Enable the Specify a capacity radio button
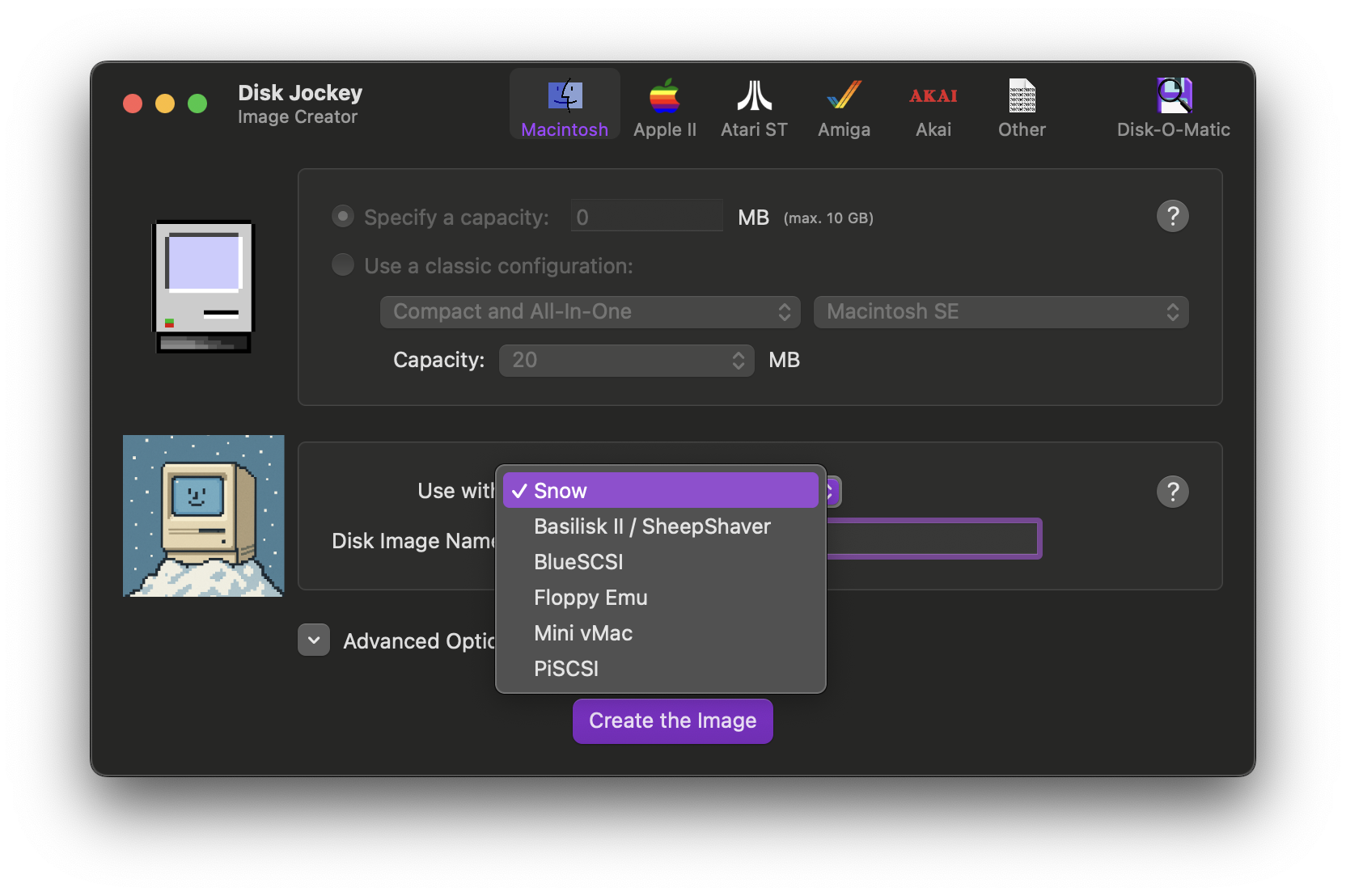 (x=343, y=217)
